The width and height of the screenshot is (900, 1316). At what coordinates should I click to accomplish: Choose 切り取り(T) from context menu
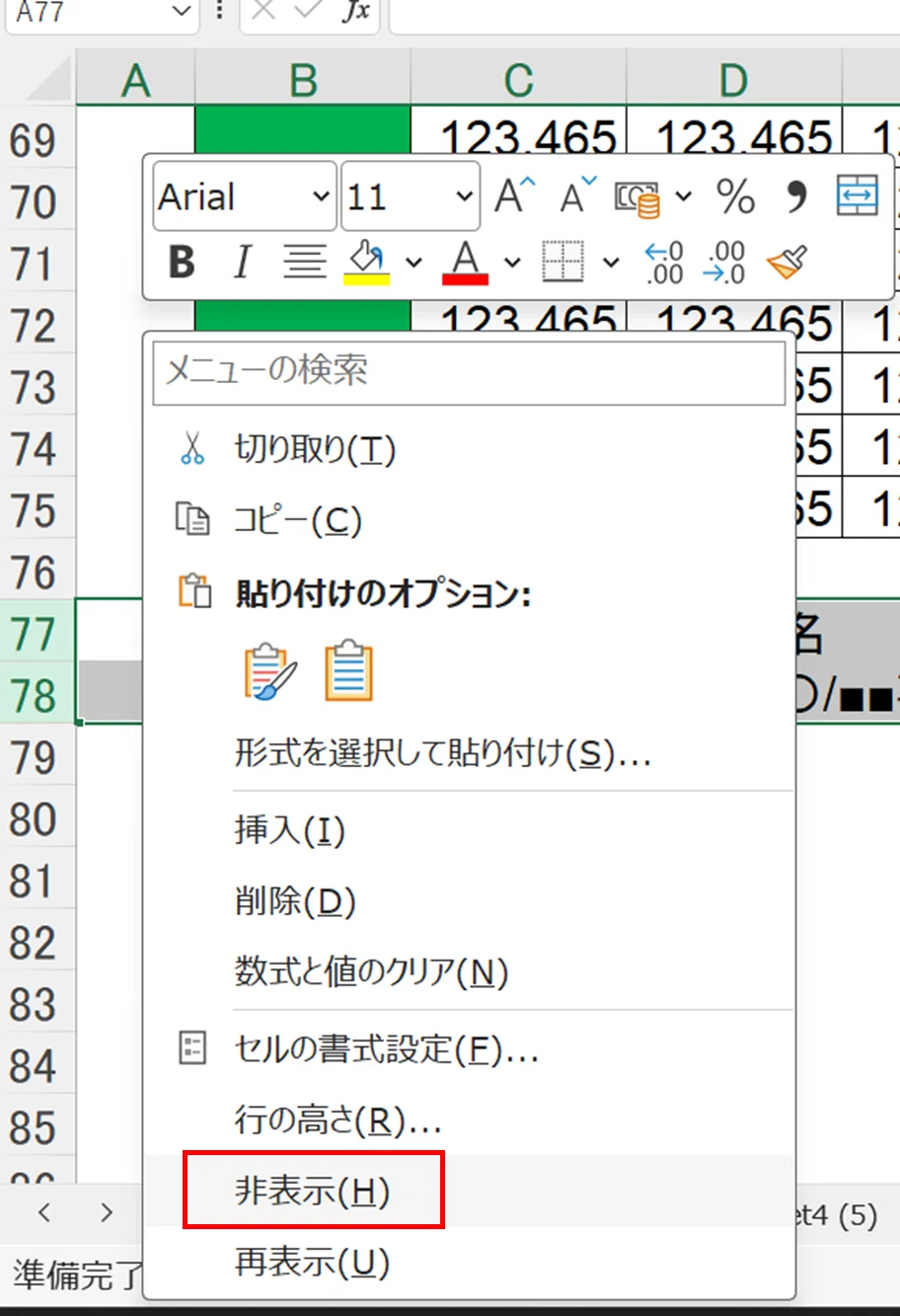[470, 450]
